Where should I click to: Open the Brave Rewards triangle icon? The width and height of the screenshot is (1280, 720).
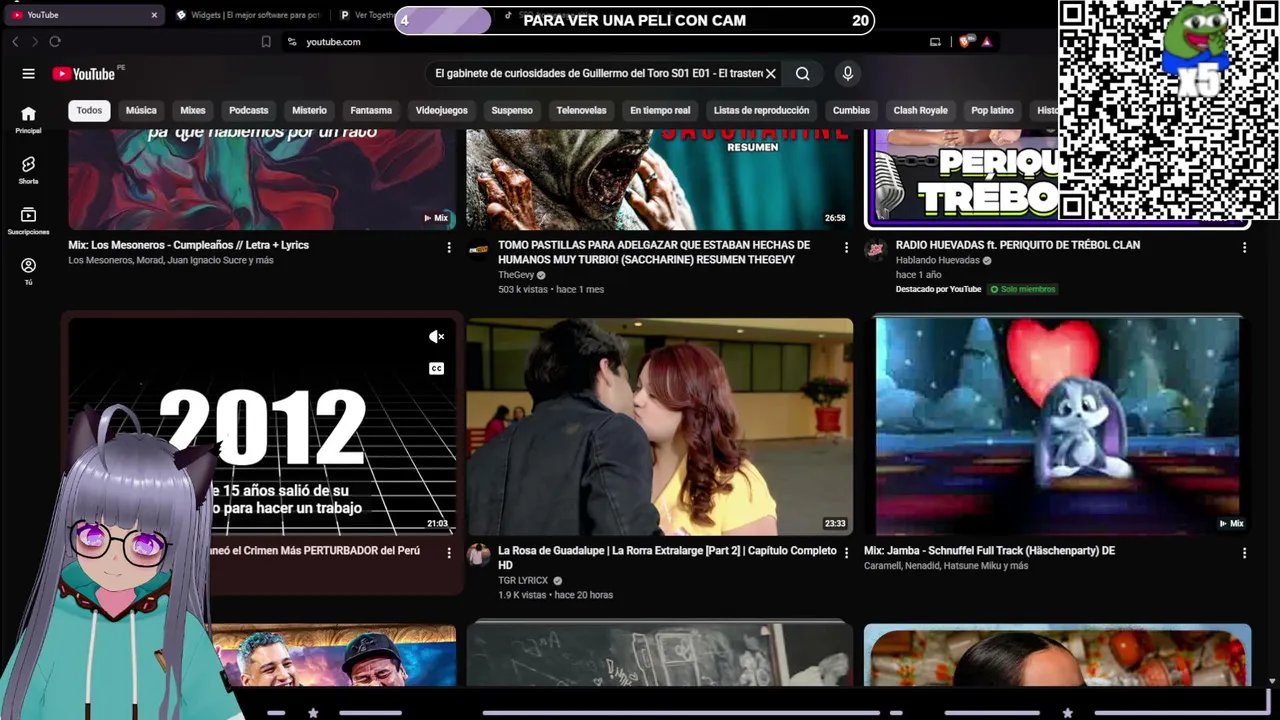pyautogui.click(x=987, y=42)
